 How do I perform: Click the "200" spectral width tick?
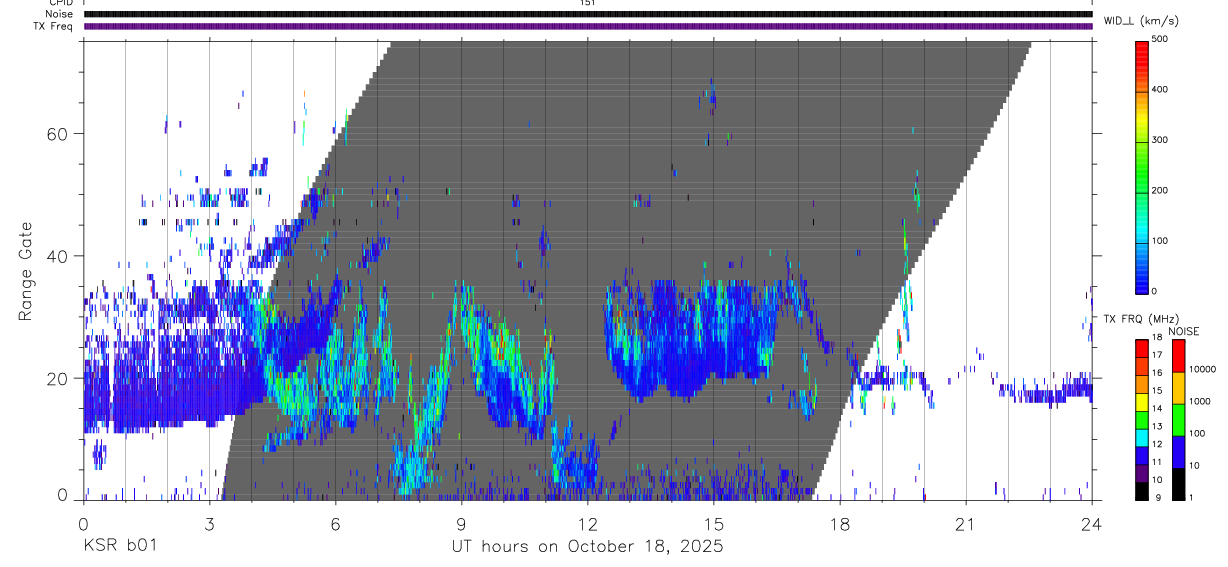click(x=1160, y=190)
